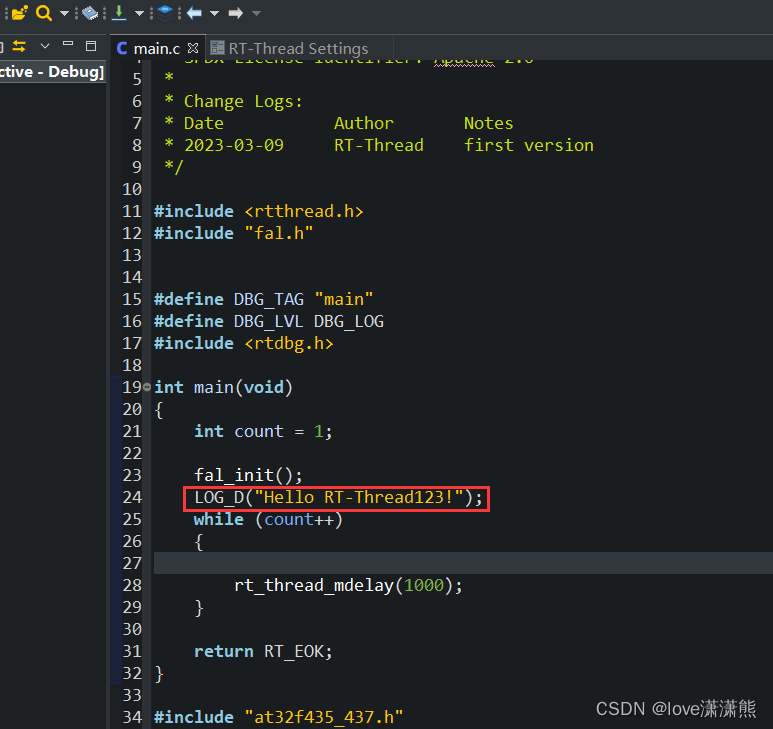
Task: Open the forward history dropdown arrow
Action: pos(256,13)
